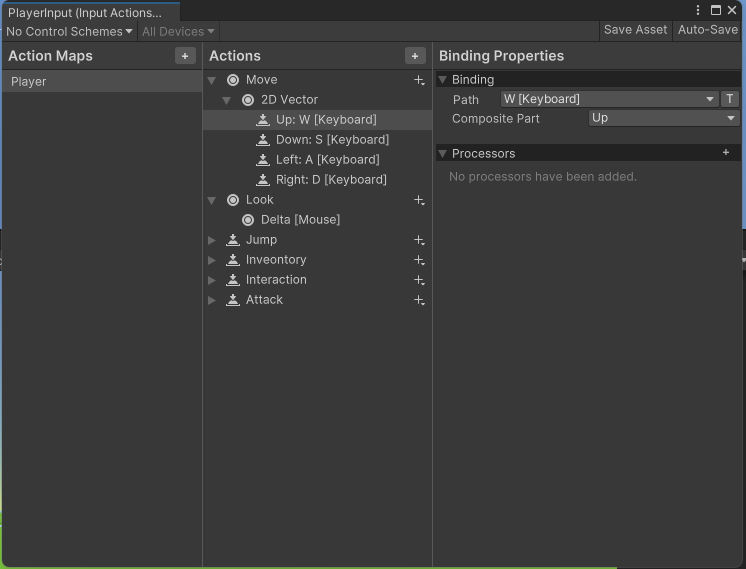The image size is (746, 569).
Task: Select the Inveontory action row
Action: click(317, 260)
